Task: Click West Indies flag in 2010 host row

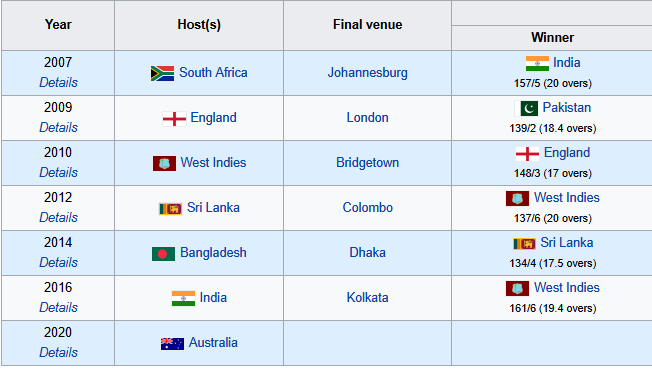Action: pos(164,163)
